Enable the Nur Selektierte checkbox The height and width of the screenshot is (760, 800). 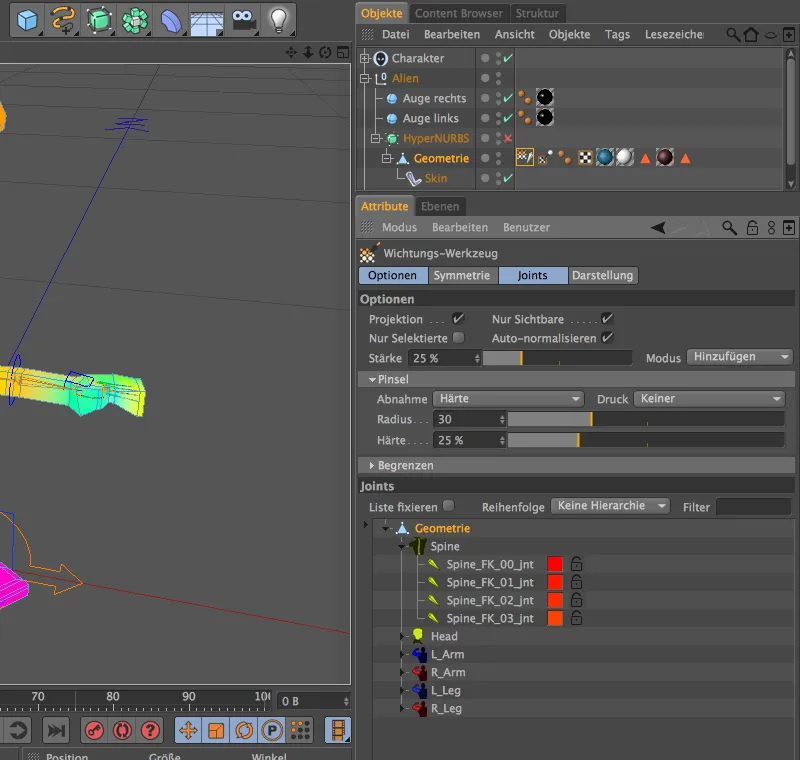[x=459, y=338]
